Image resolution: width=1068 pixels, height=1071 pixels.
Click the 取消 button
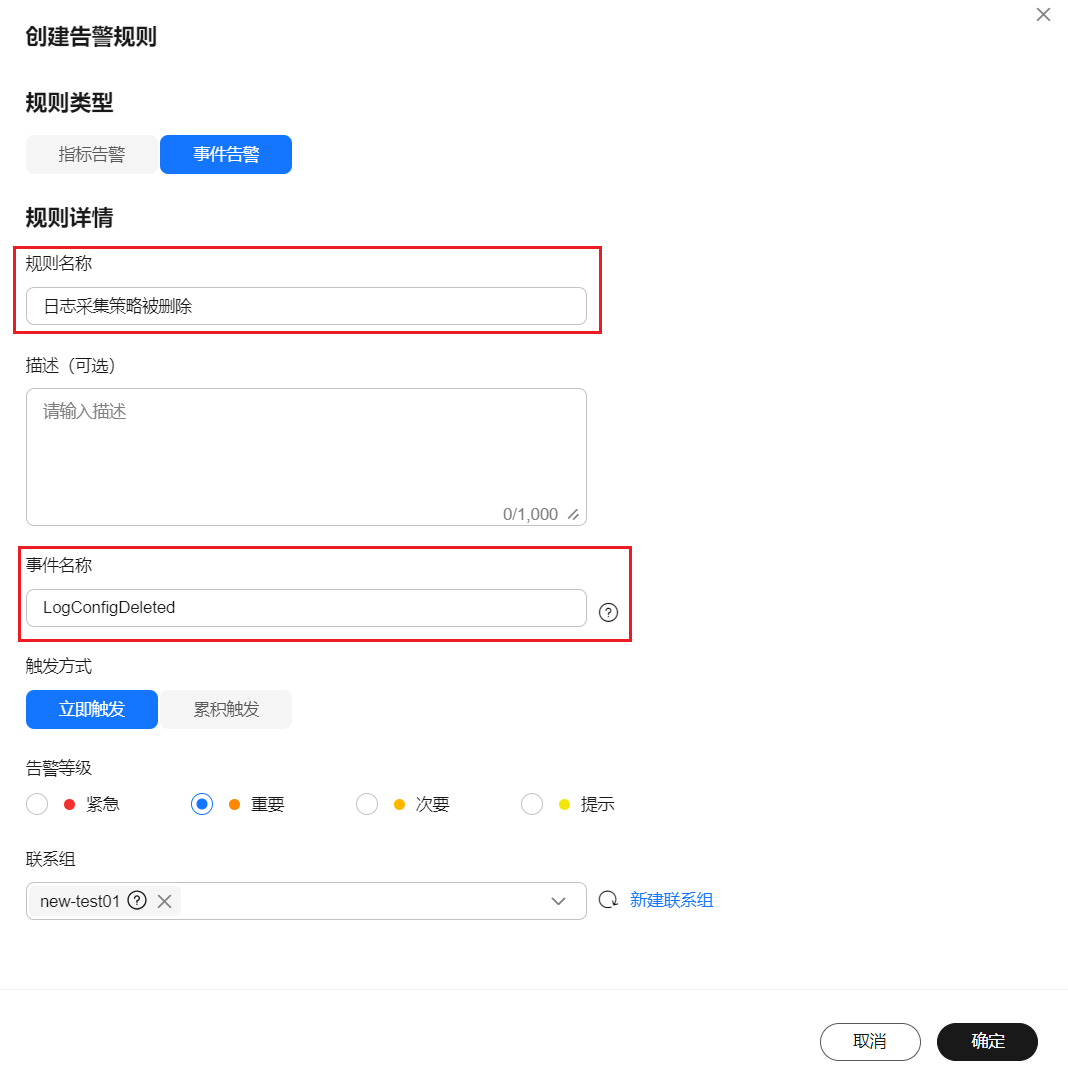[870, 1041]
